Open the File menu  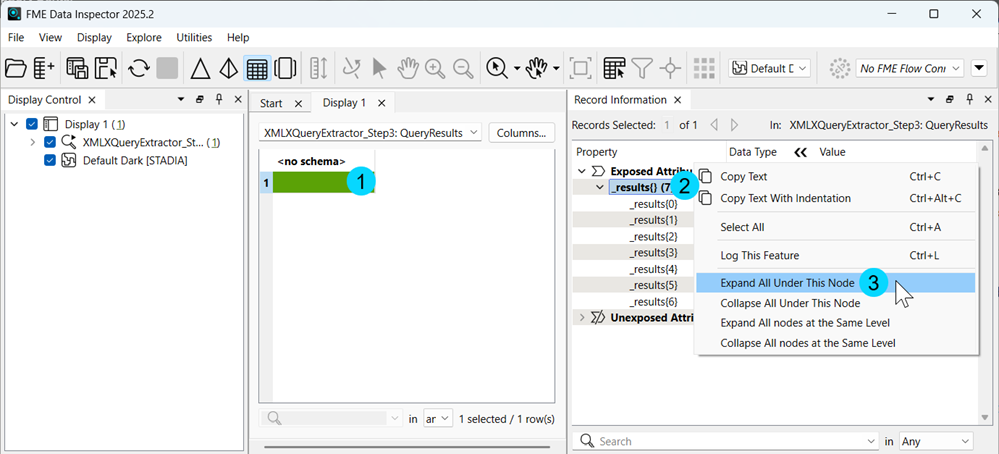click(x=16, y=38)
